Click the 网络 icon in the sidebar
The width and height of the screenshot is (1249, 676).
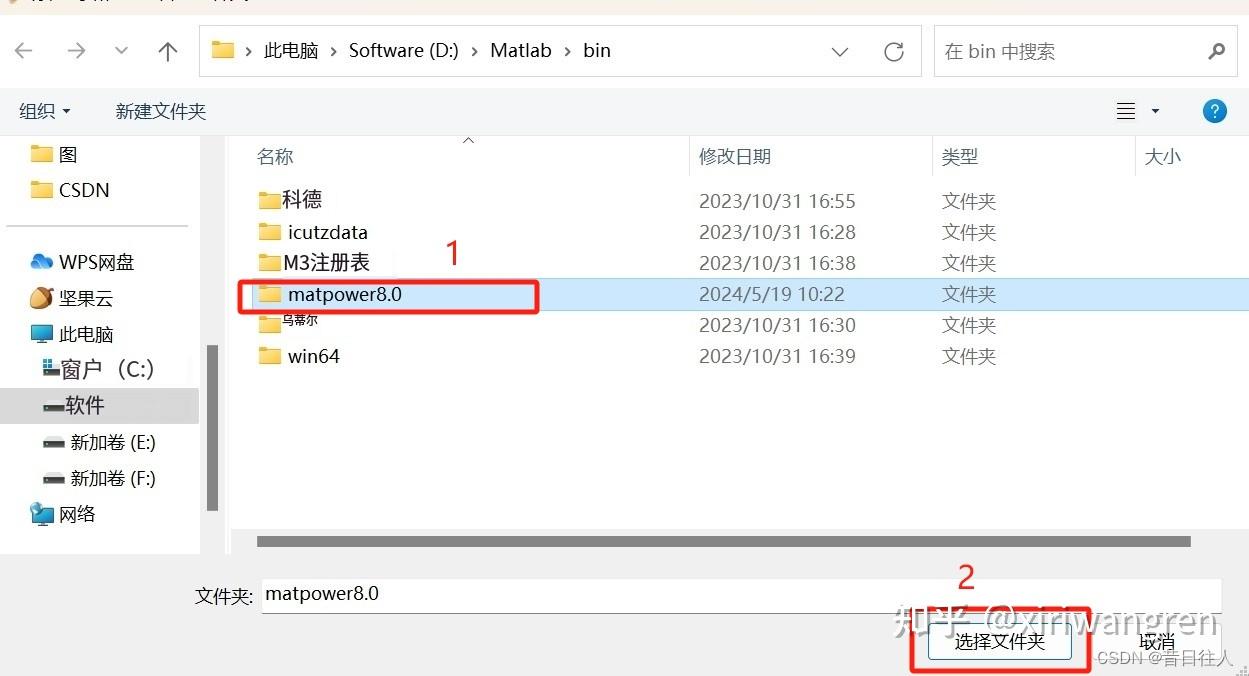(41, 513)
